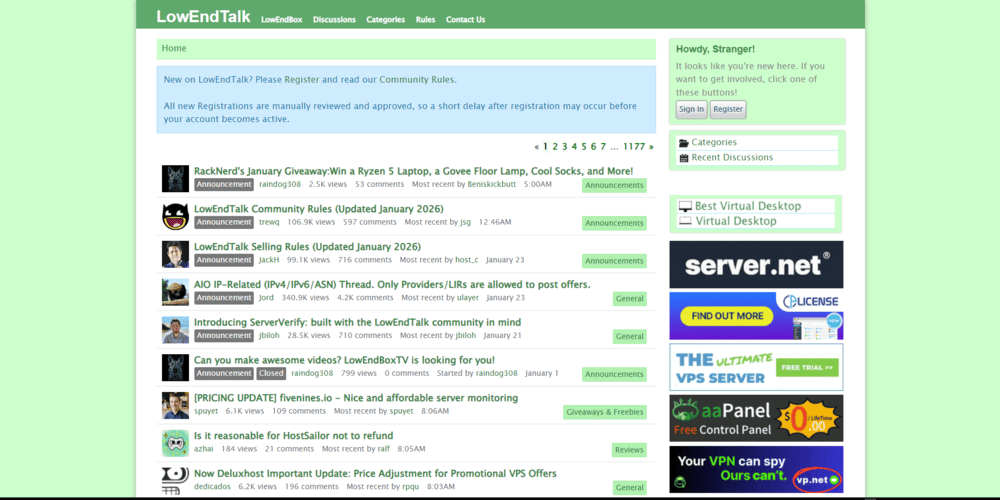Click the next page » arrow

(x=651, y=147)
